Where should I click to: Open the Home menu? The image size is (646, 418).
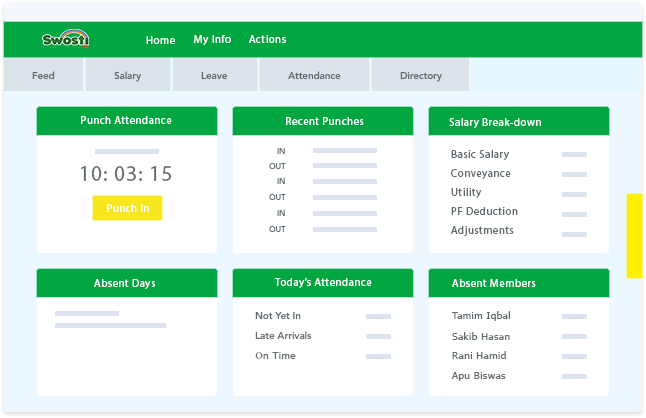coord(160,40)
